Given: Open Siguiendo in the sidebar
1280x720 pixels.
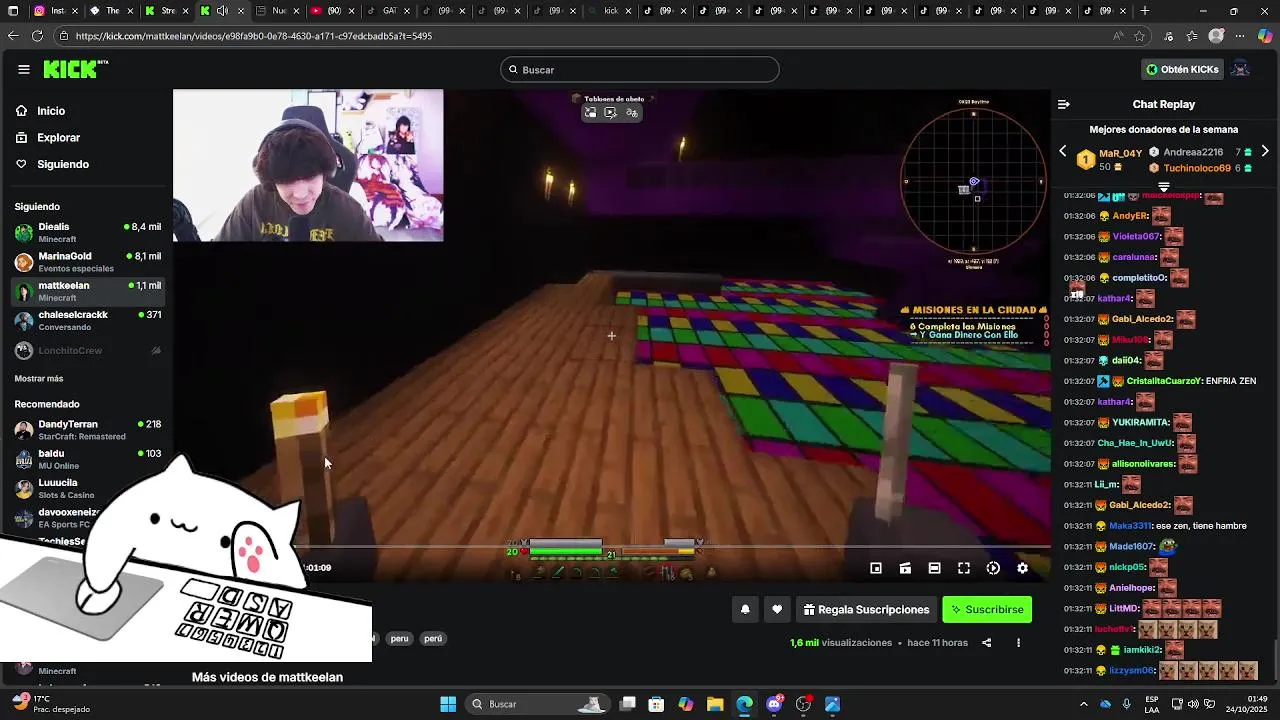Looking at the screenshot, I should tap(63, 164).
